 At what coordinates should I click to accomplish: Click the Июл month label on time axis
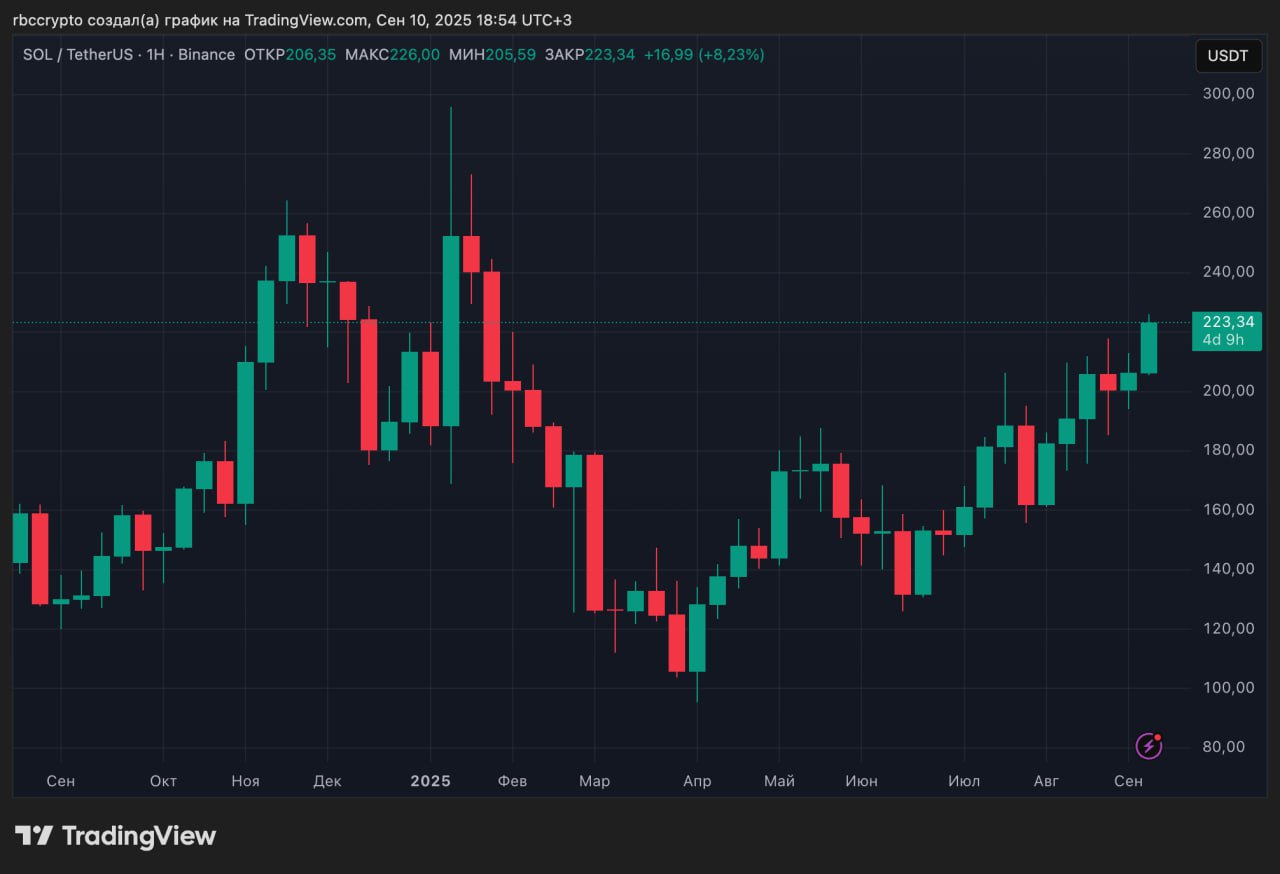(x=964, y=781)
